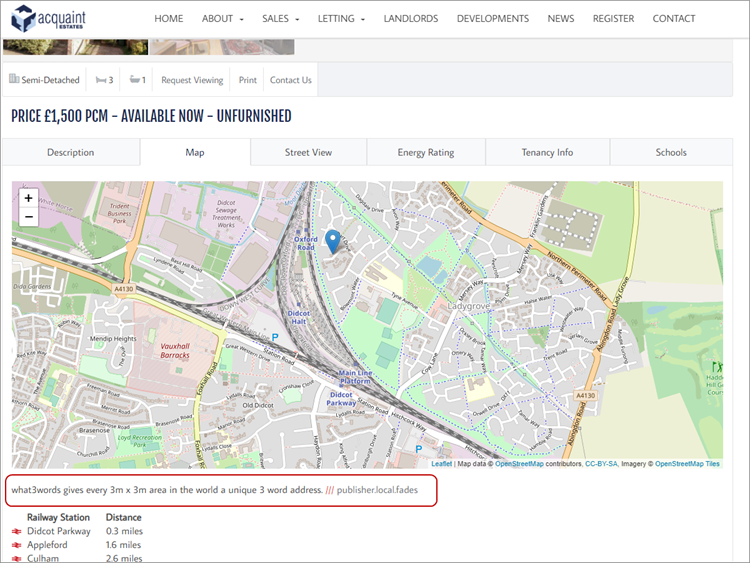Screen dimensions: 750x563
Task: Expand the About dropdown menu
Action: coord(222,19)
